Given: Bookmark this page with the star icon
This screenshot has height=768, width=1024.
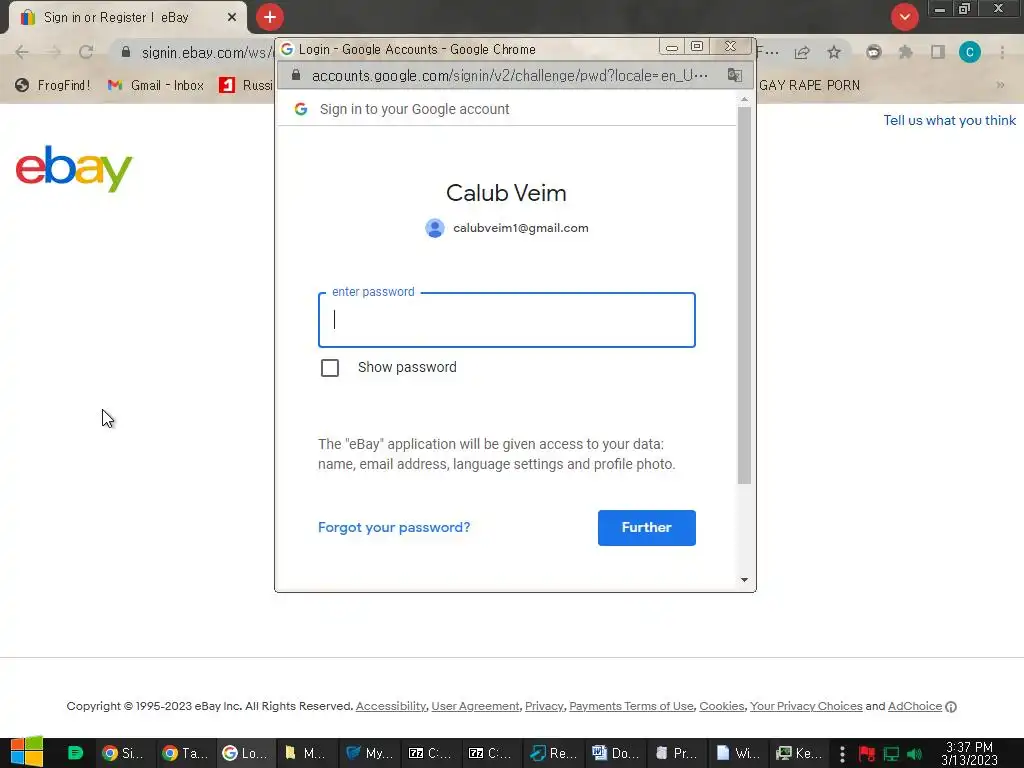Looking at the screenshot, I should pos(834,53).
